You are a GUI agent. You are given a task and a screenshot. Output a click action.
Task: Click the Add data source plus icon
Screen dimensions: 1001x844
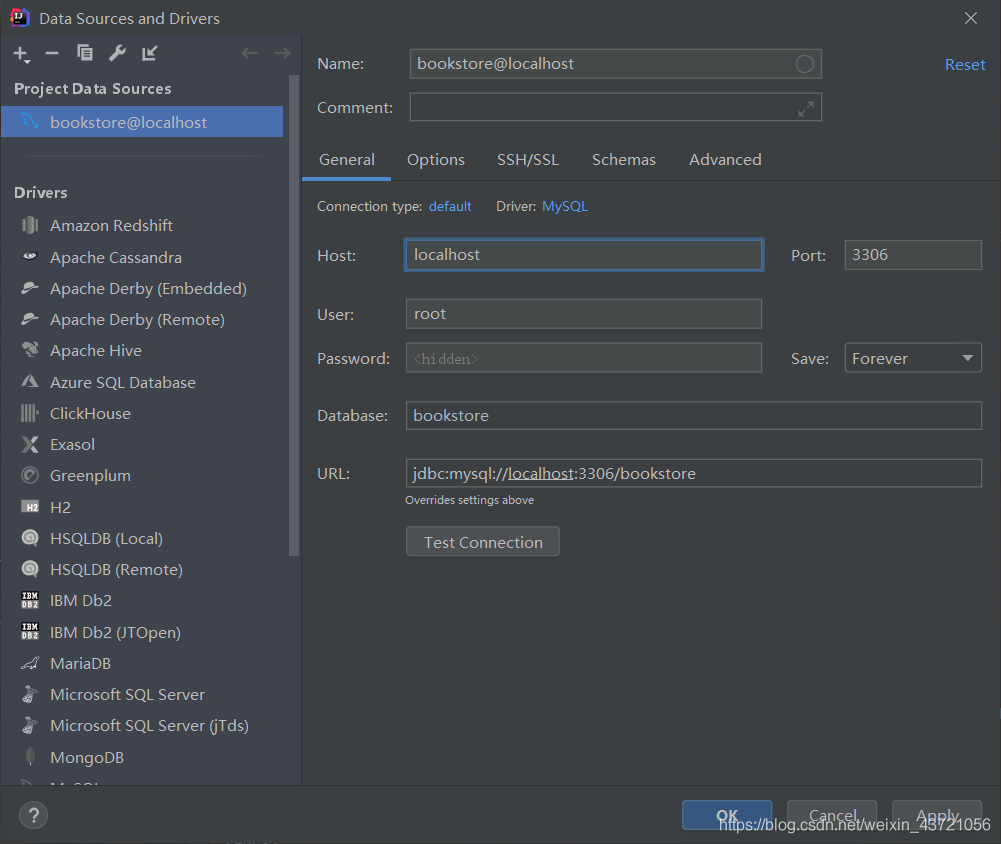click(22, 54)
